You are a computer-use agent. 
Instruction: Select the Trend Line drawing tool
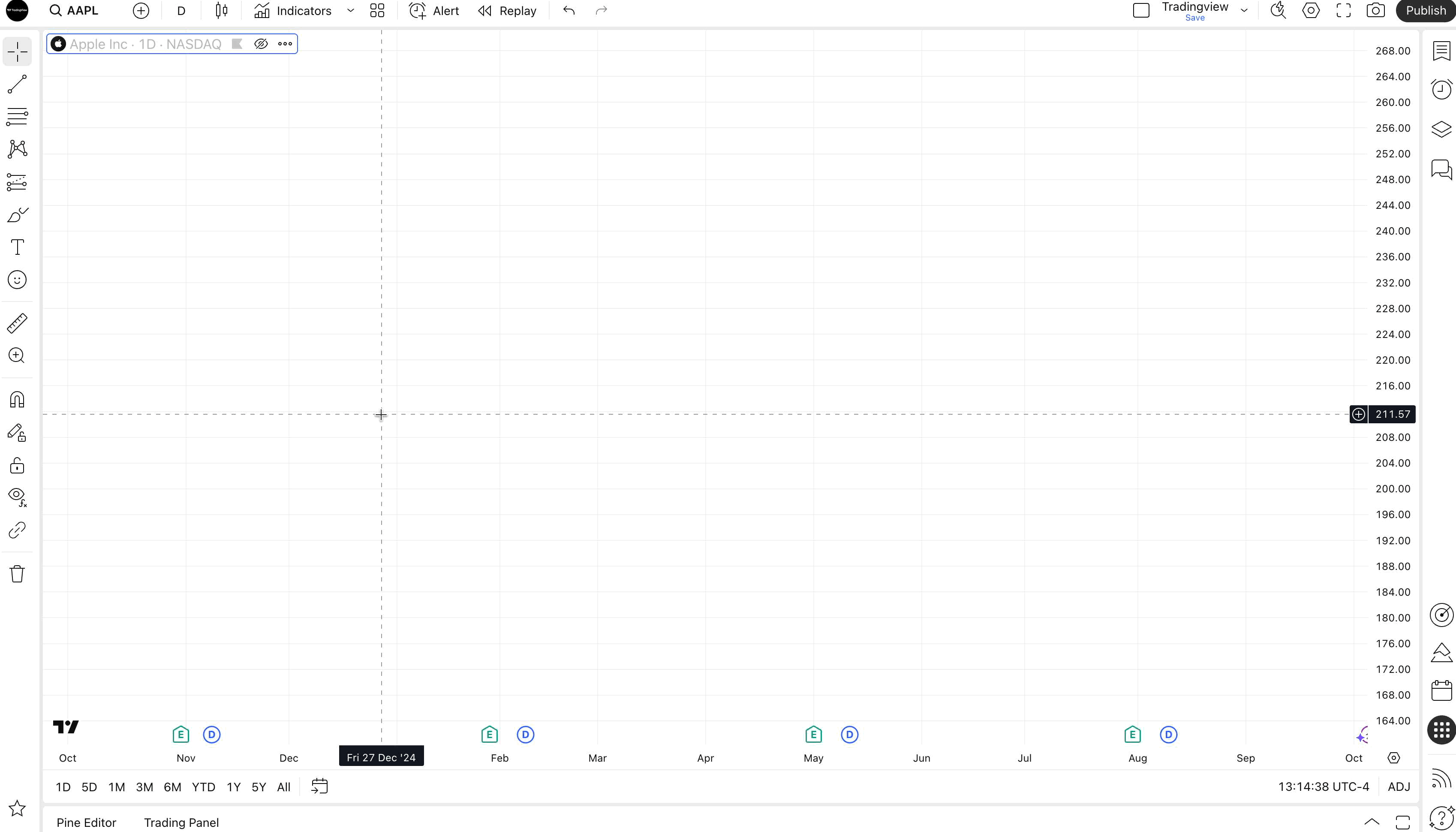click(17, 84)
